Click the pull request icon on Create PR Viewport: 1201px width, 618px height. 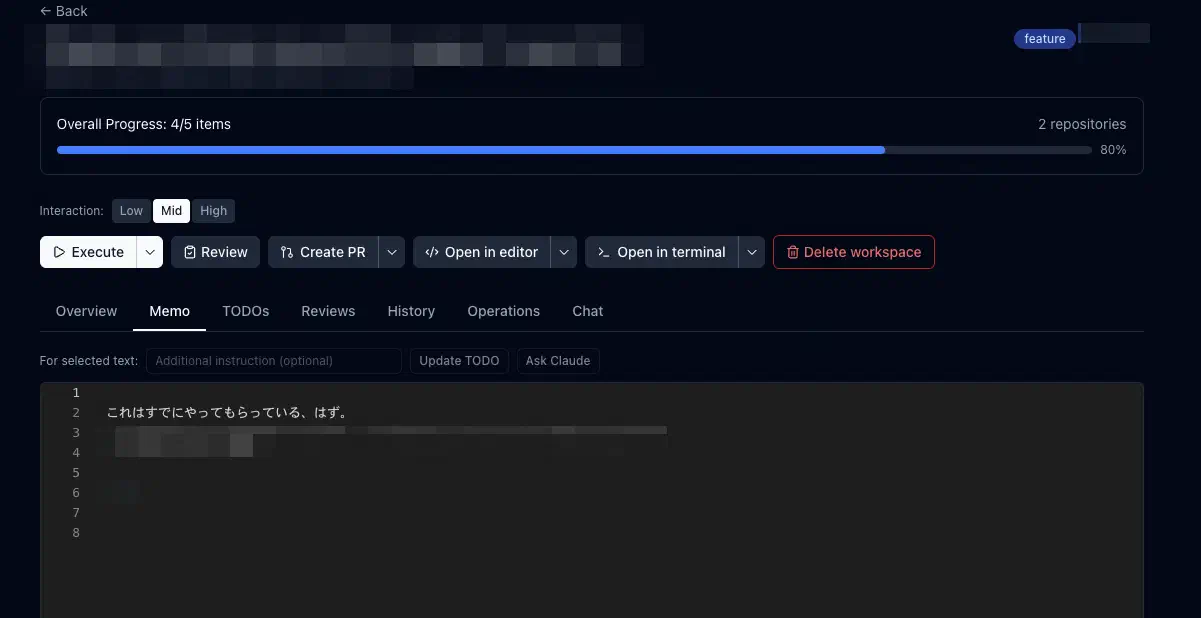pos(287,252)
